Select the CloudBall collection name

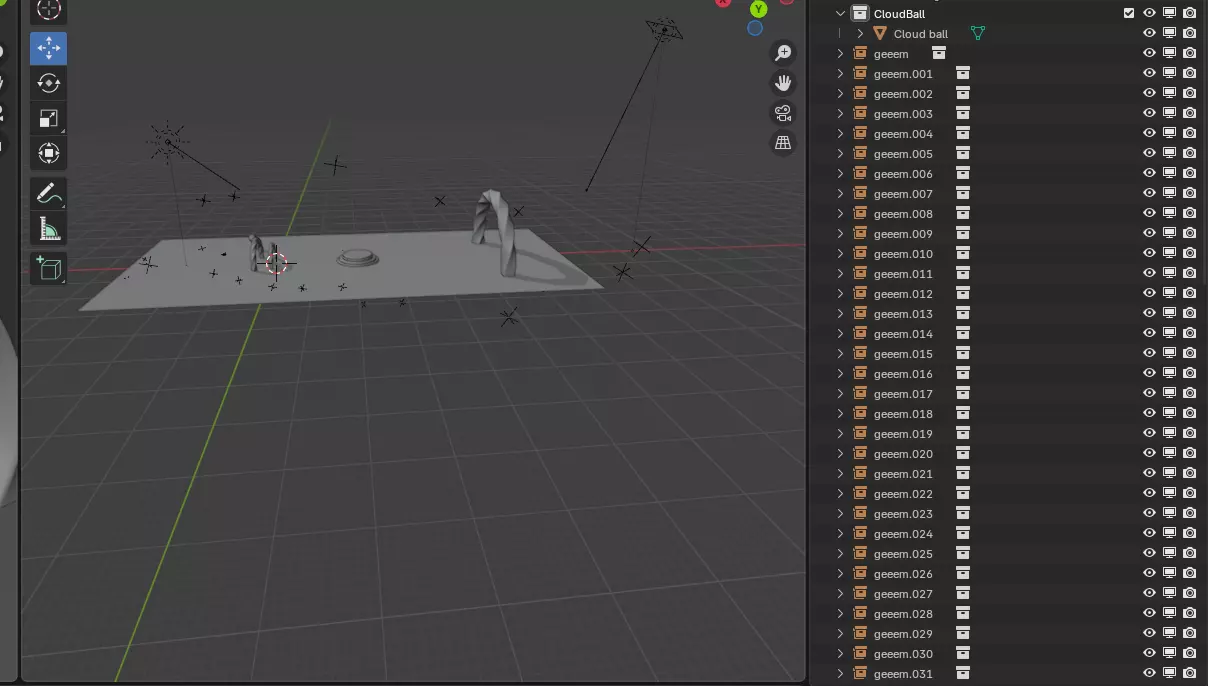point(899,14)
